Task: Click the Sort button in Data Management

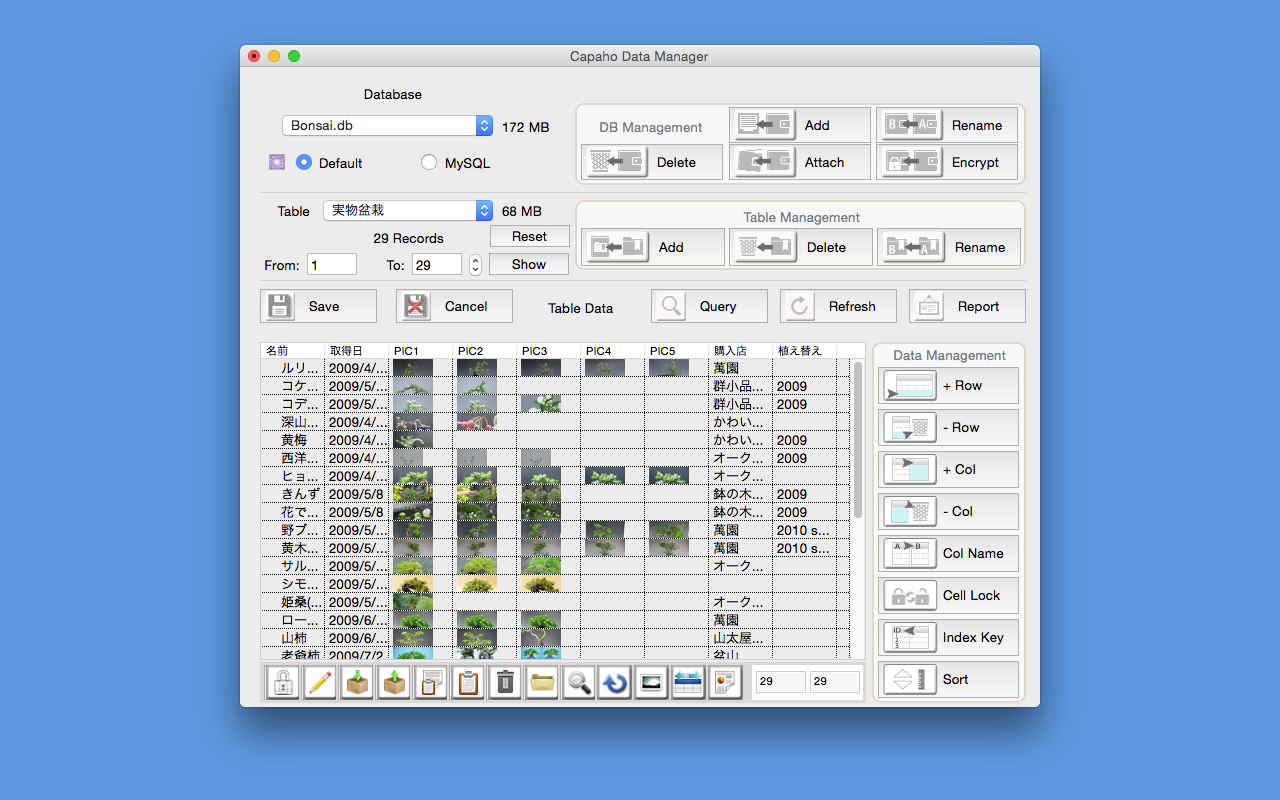Action: [948, 679]
